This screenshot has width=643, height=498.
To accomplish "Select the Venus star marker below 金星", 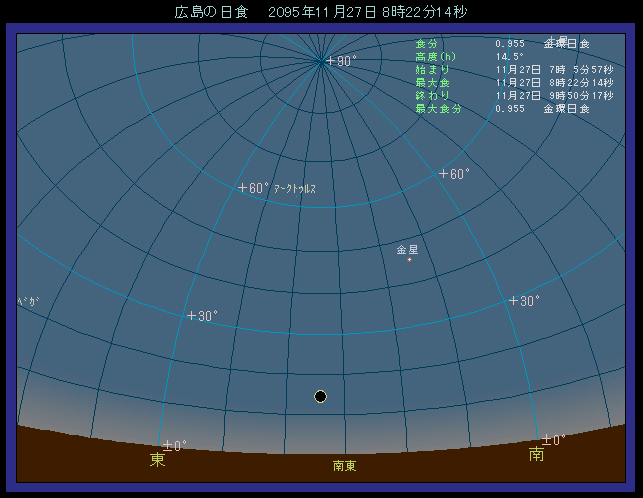I will point(409,260).
